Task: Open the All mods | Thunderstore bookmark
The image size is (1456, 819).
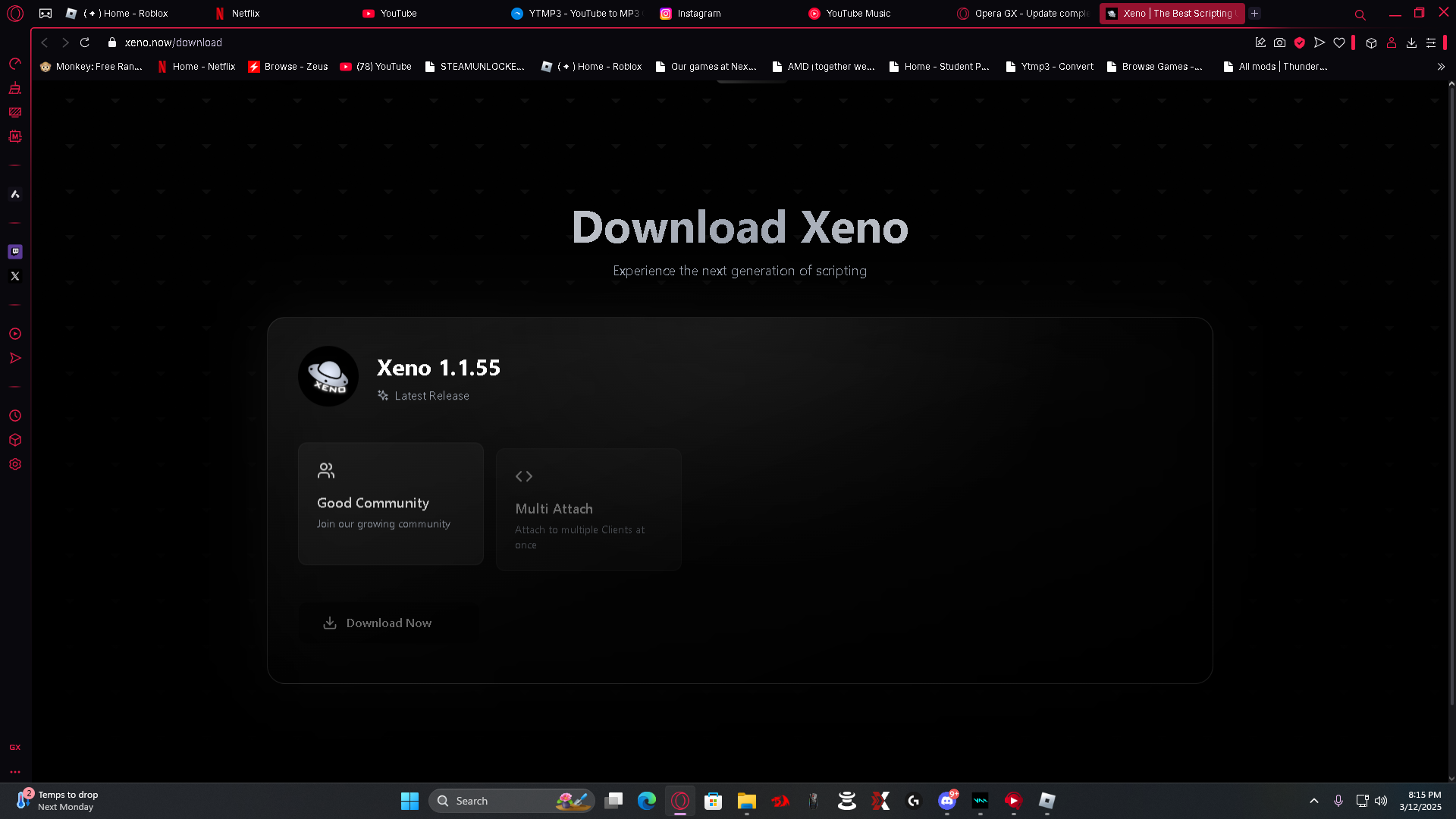Action: click(1276, 67)
